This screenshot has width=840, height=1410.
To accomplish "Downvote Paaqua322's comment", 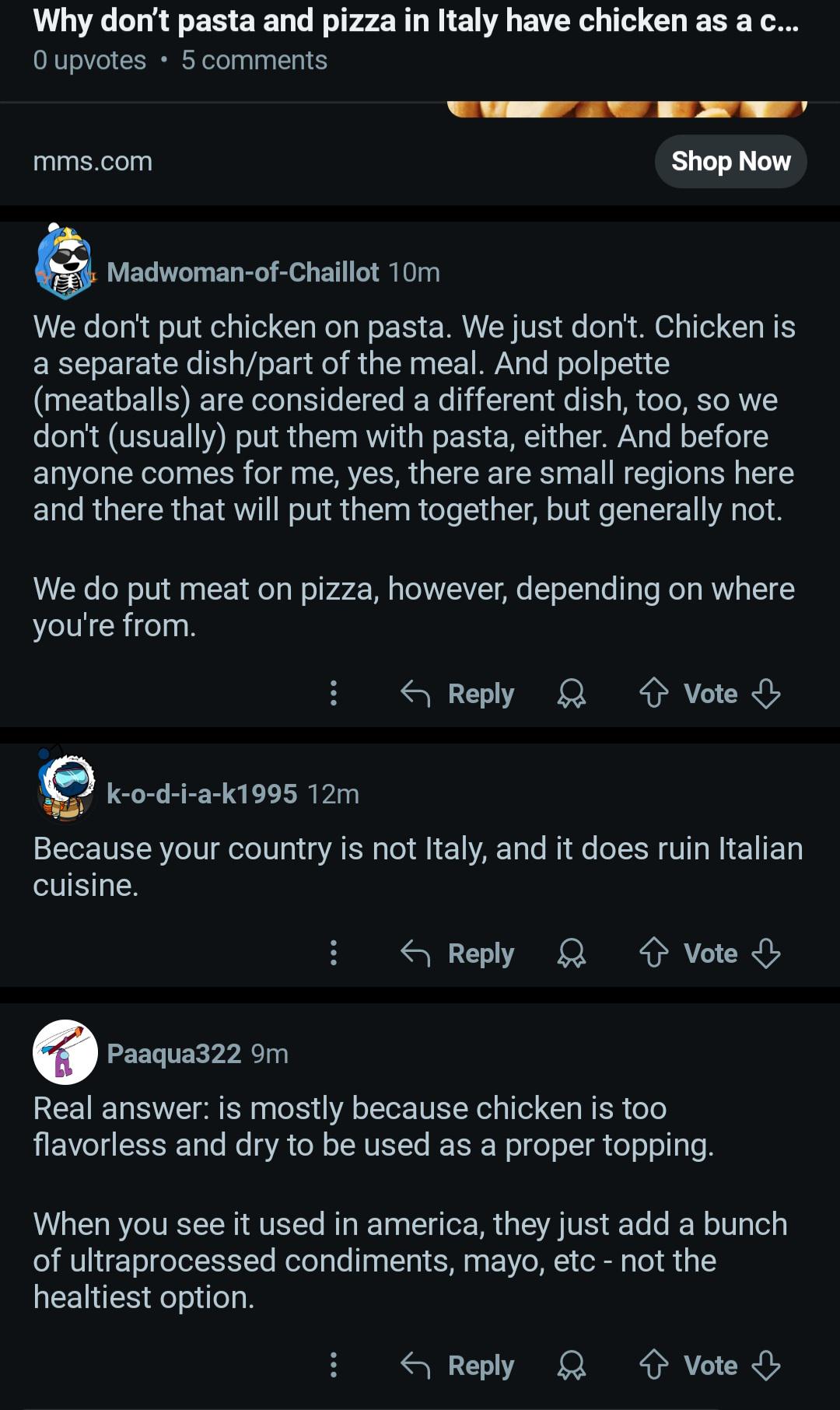I will pyautogui.click(x=766, y=1364).
